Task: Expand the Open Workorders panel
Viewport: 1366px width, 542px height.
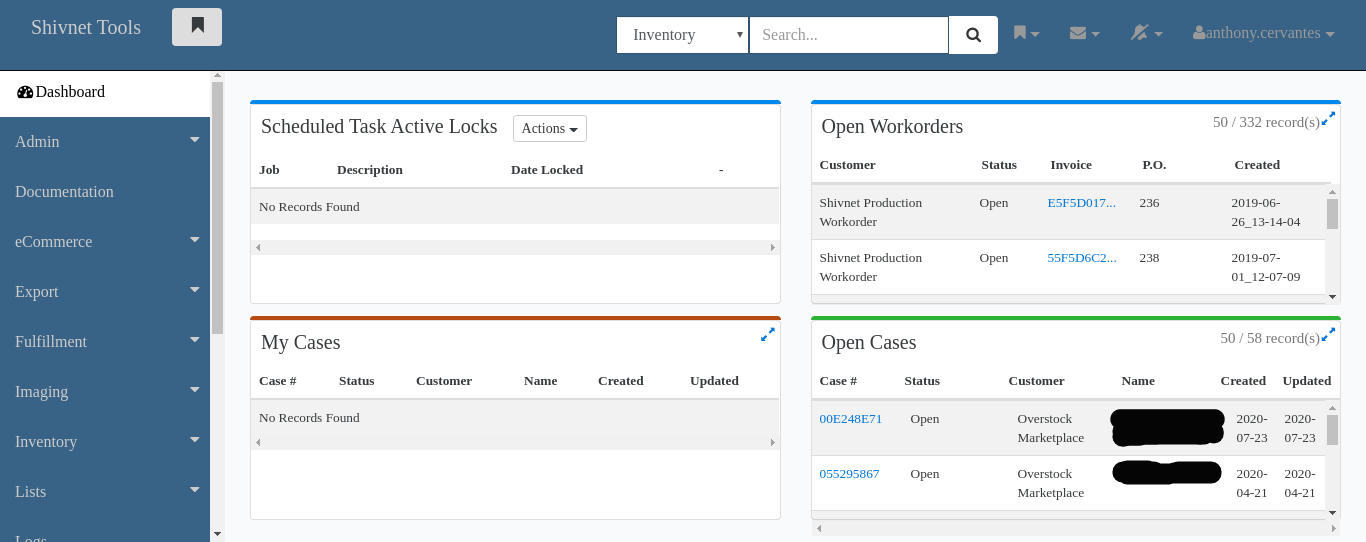Action: pyautogui.click(x=1328, y=119)
